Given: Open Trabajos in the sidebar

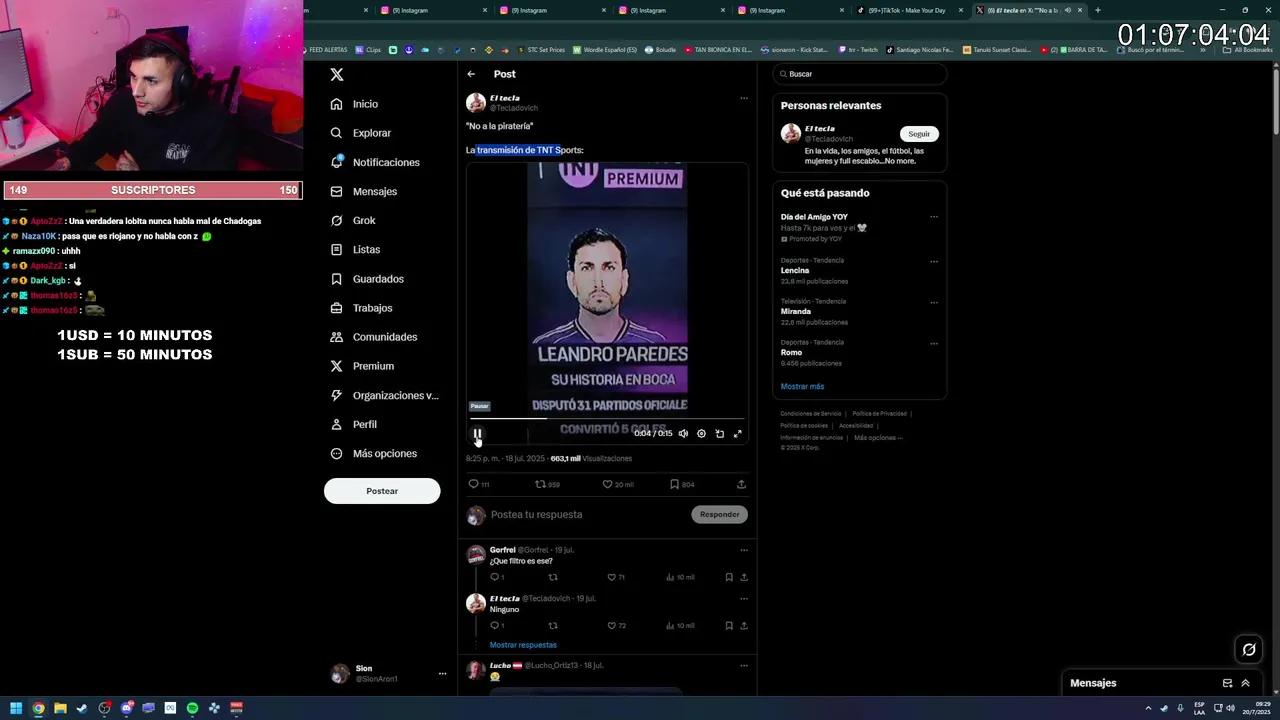Looking at the screenshot, I should coord(361,308).
